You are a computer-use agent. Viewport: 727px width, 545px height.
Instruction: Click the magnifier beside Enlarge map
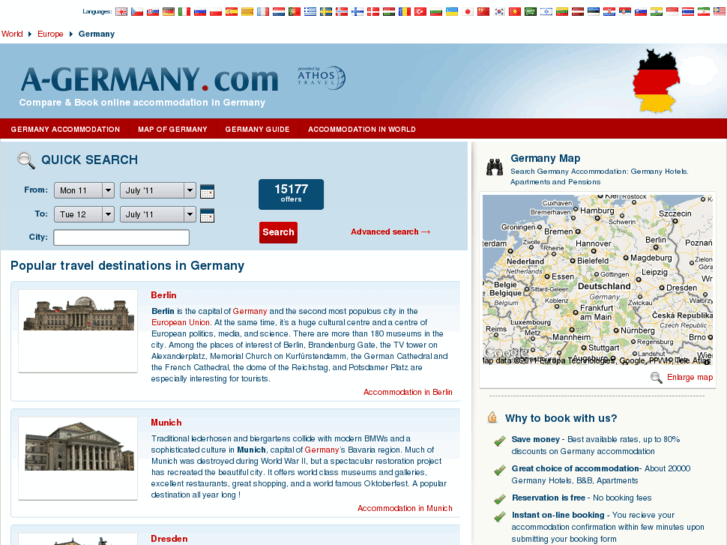pyautogui.click(x=656, y=378)
